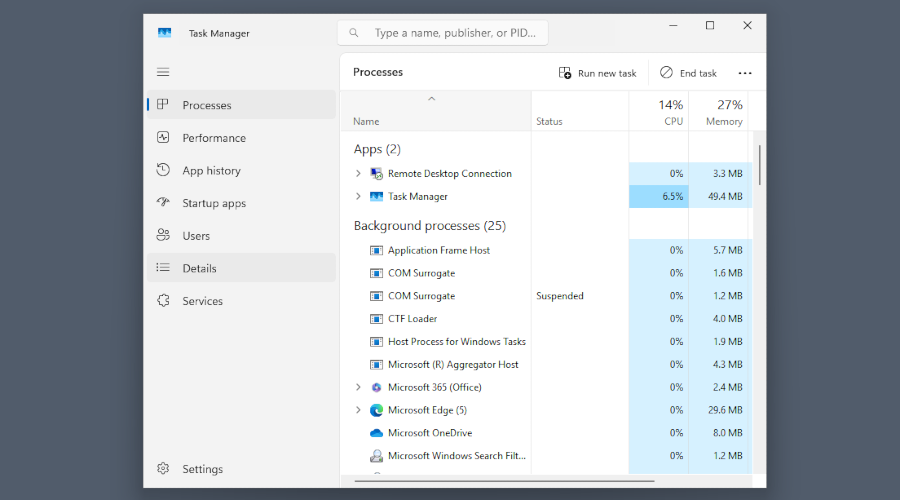Click the 4.3 MB memory value
The image size is (900, 500).
tap(728, 365)
